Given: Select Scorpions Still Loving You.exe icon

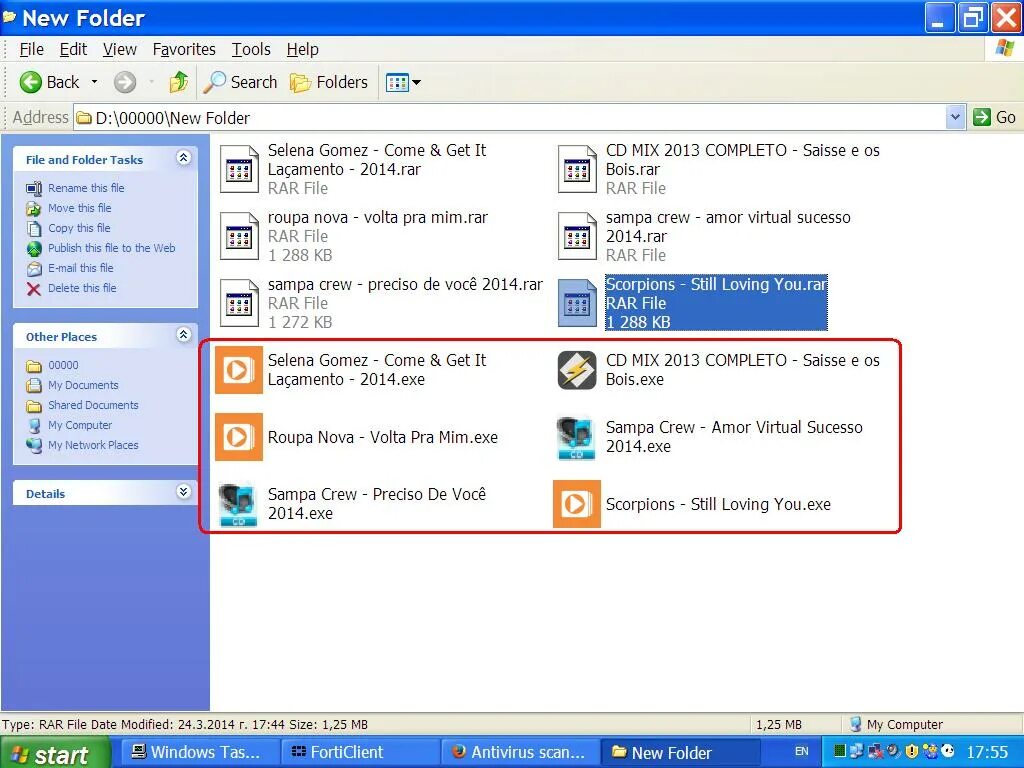Looking at the screenshot, I should [x=577, y=504].
